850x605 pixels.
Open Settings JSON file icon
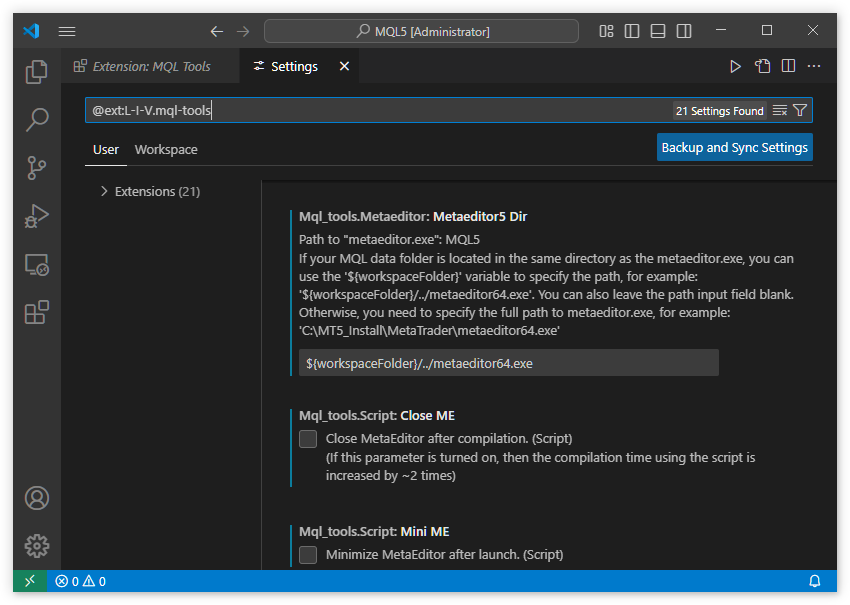coord(762,66)
